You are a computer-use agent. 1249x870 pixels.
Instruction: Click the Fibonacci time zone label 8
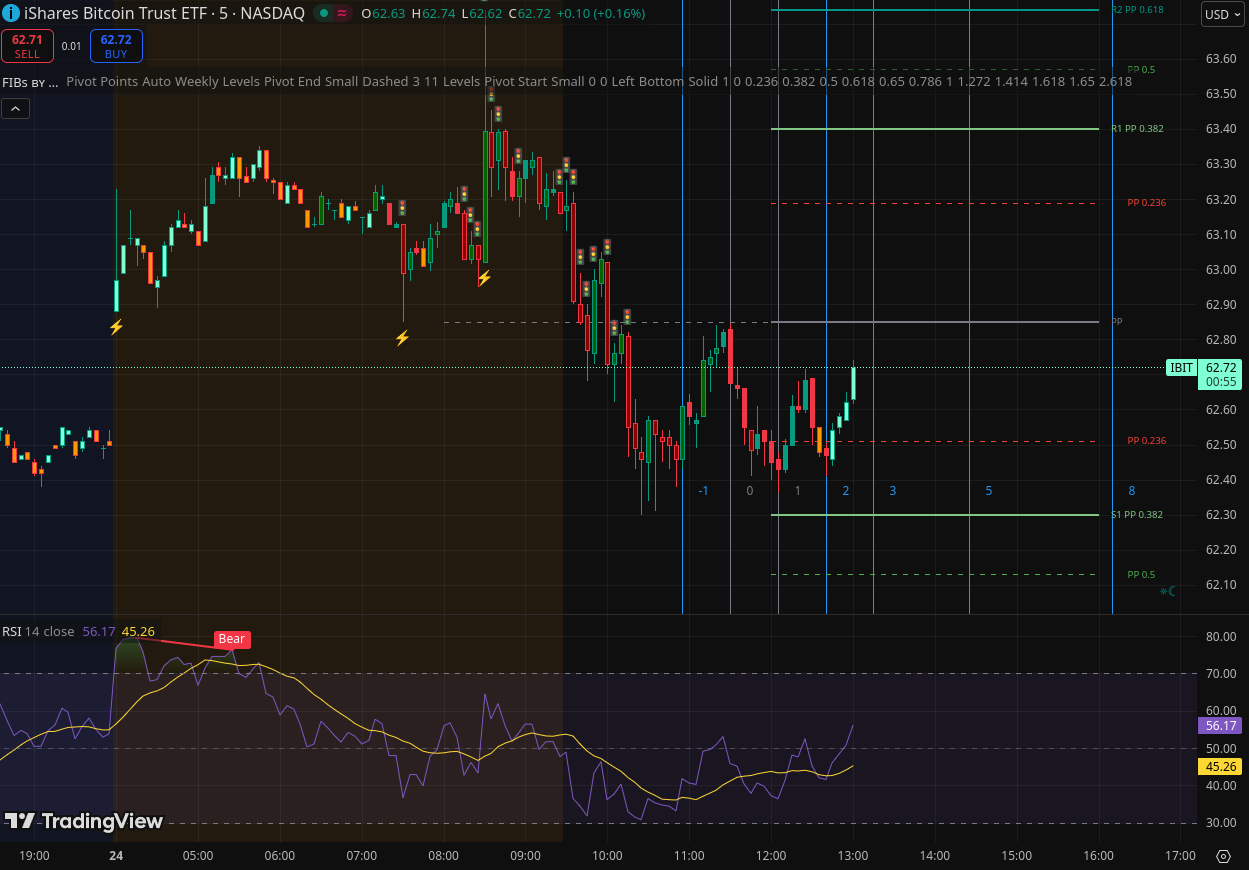(x=1132, y=490)
